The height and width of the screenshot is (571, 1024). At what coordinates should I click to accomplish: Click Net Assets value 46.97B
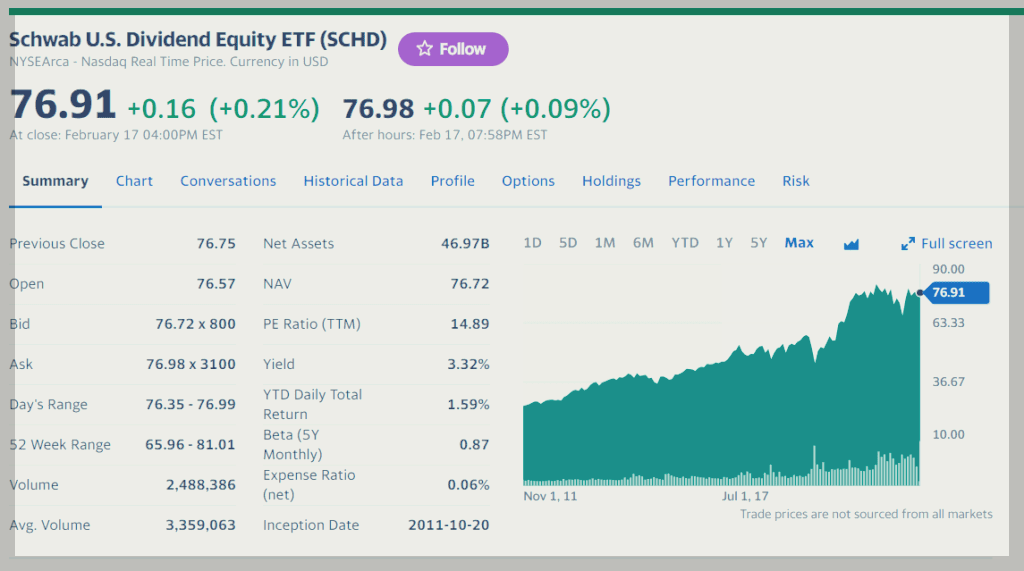465,244
